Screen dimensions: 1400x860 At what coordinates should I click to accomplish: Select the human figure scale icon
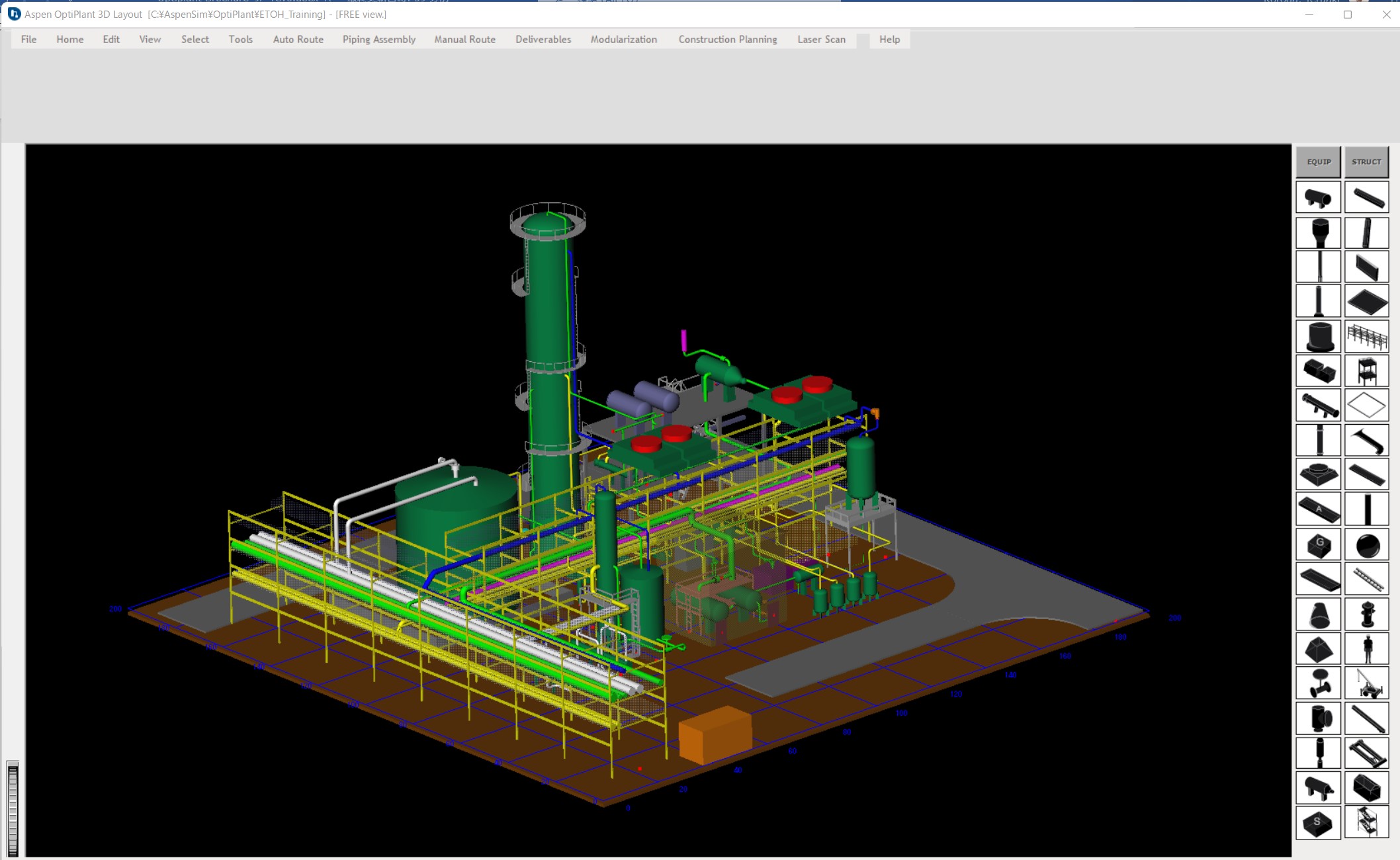(x=1367, y=649)
